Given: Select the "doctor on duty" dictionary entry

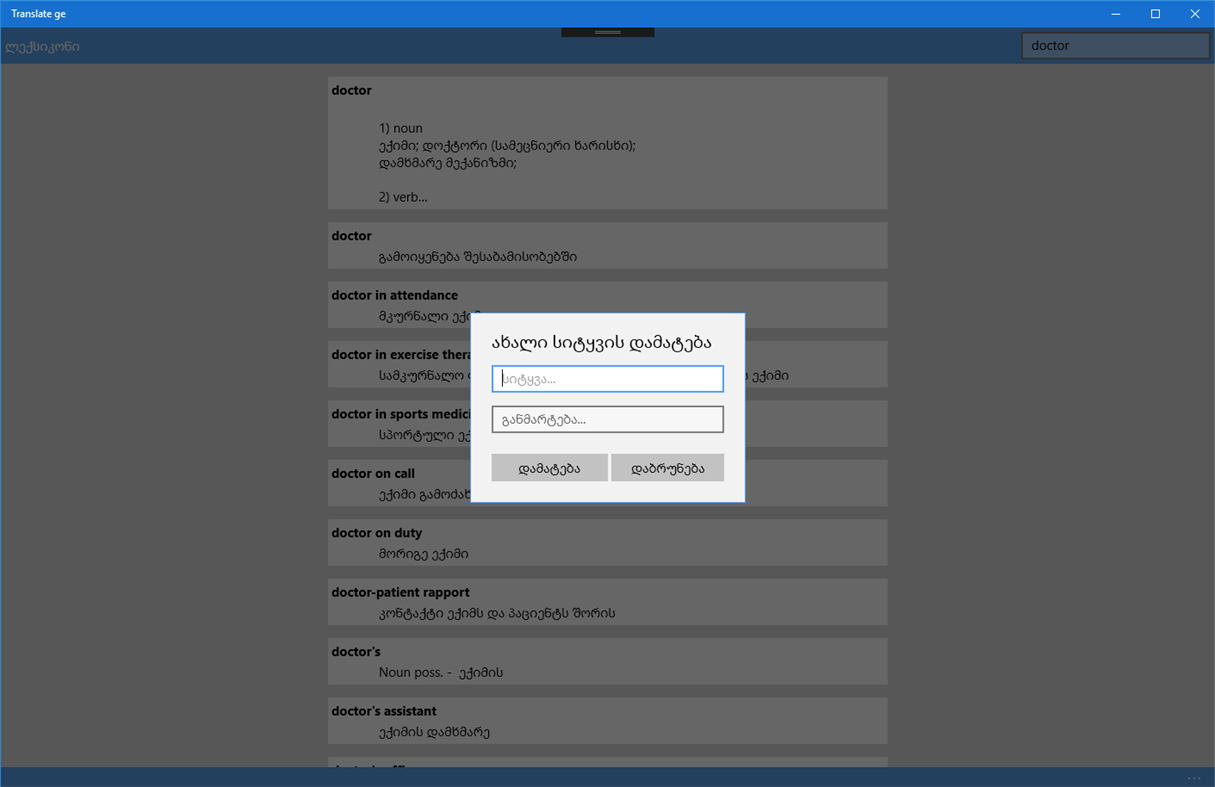Looking at the screenshot, I should tap(607, 542).
